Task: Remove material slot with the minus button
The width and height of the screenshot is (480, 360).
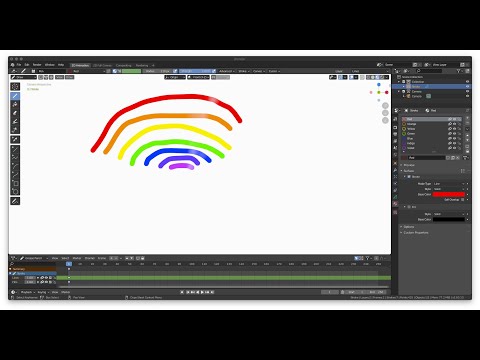Action: 467,123
